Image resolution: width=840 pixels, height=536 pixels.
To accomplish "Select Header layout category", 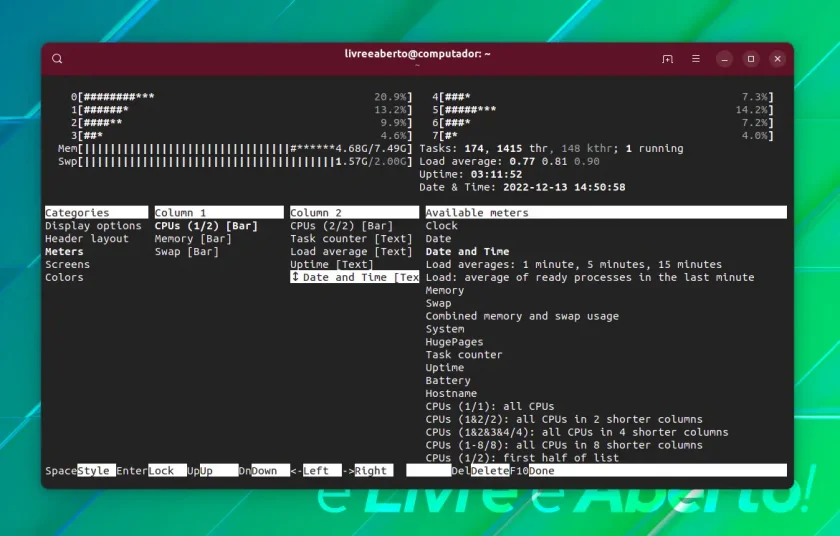I will (x=87, y=239).
